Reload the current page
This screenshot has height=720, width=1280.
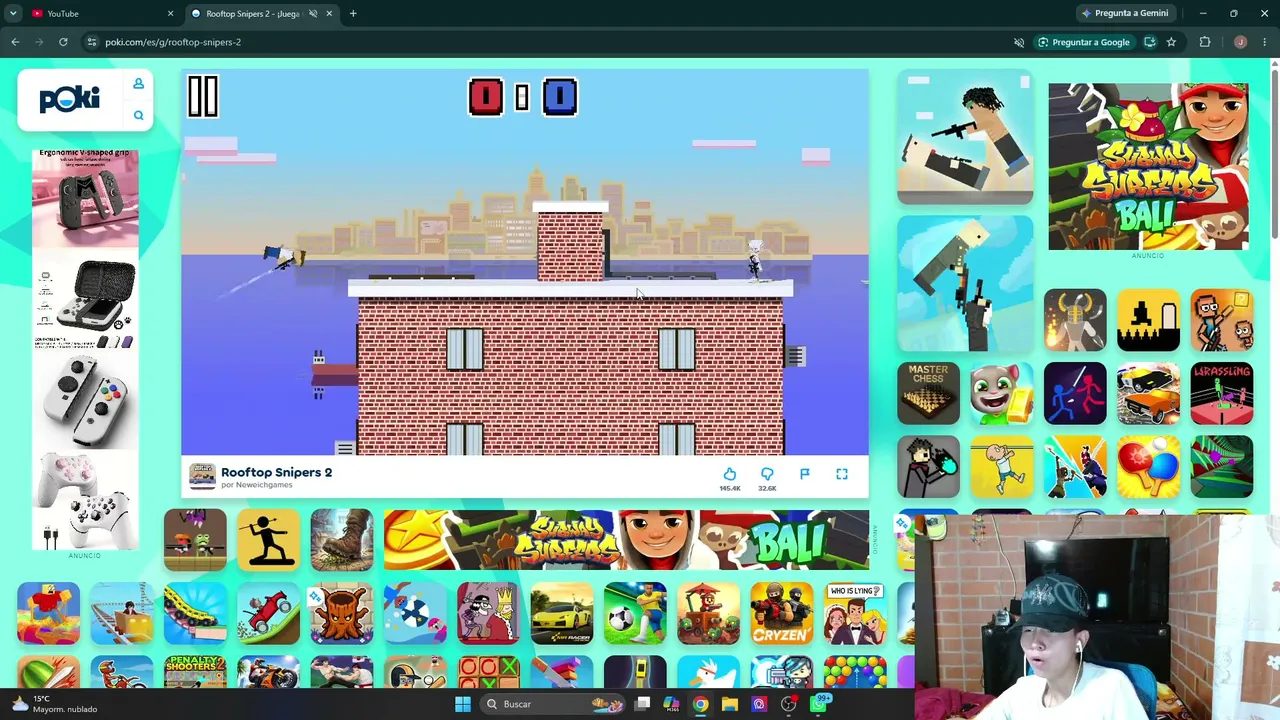click(63, 42)
